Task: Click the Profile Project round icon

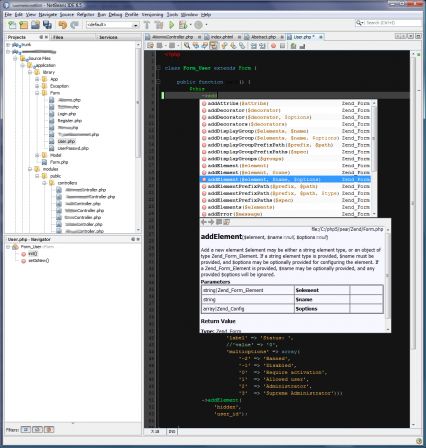Action: [x=199, y=25]
